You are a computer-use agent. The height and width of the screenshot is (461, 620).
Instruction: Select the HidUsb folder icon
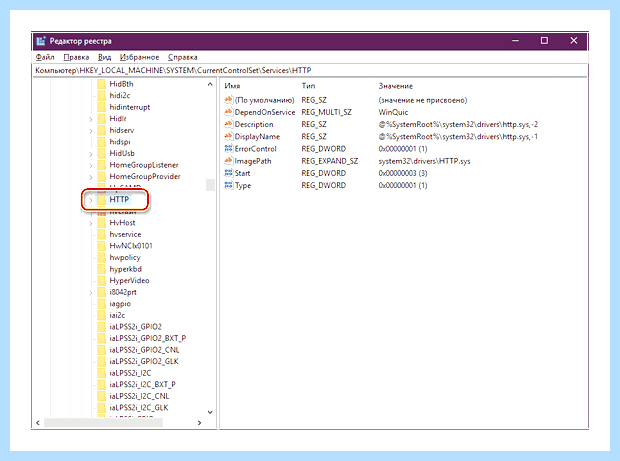[102, 153]
